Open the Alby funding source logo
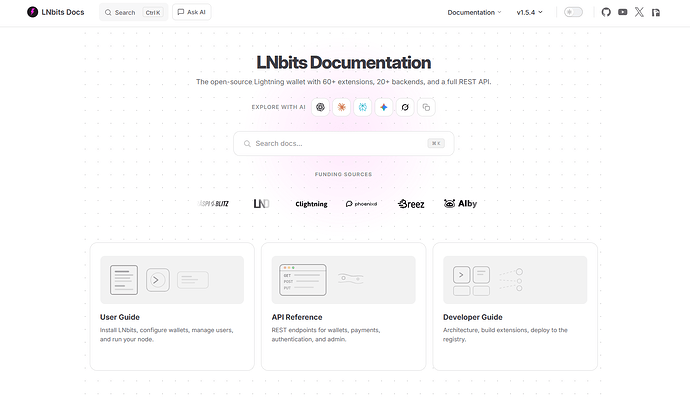This screenshot has width=690, height=397. coord(460,203)
